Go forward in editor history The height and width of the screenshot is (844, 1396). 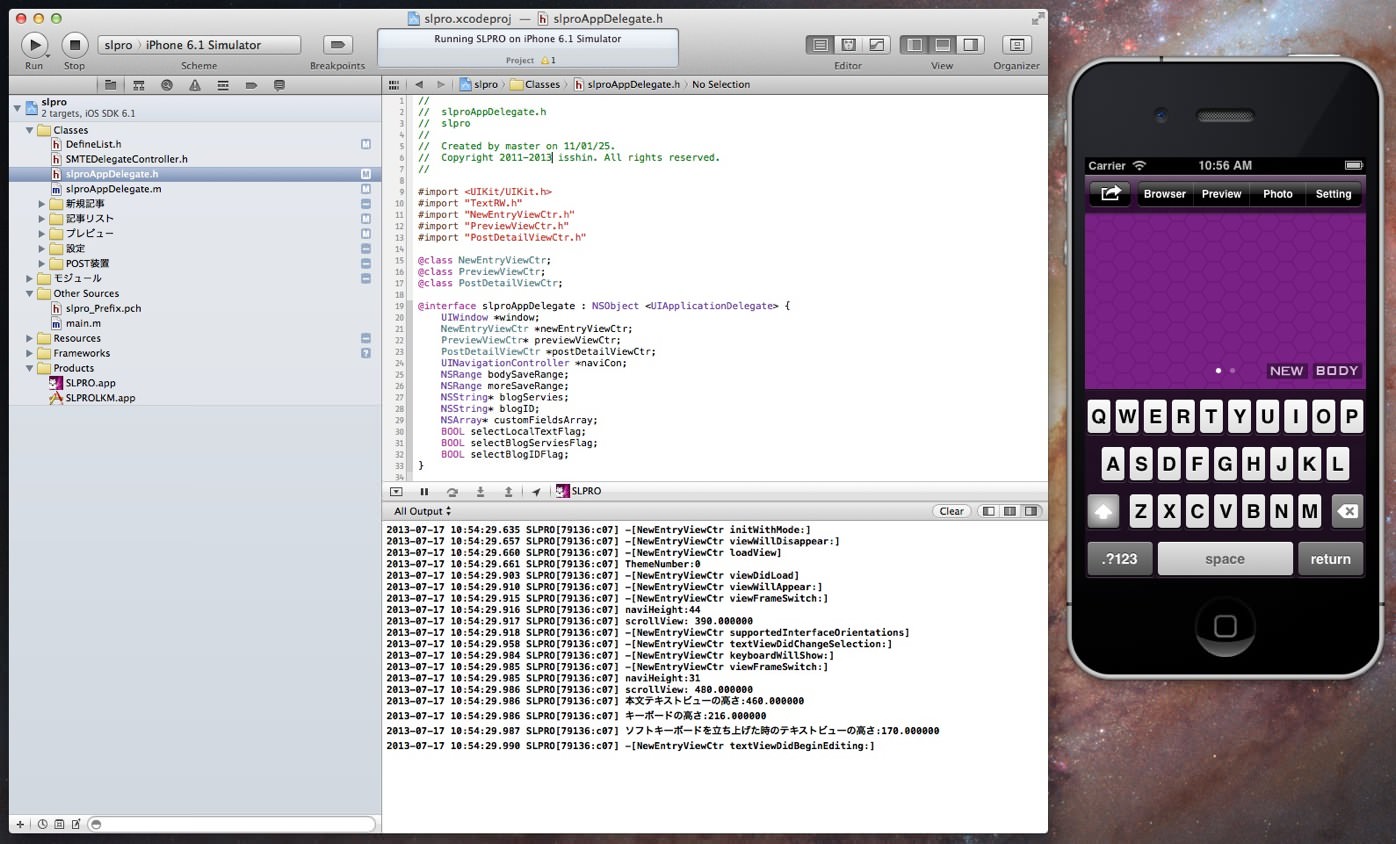441,85
